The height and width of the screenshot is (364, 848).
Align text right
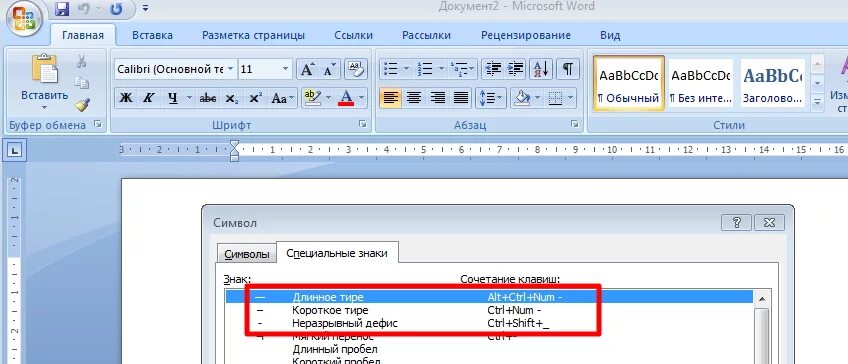pos(437,98)
